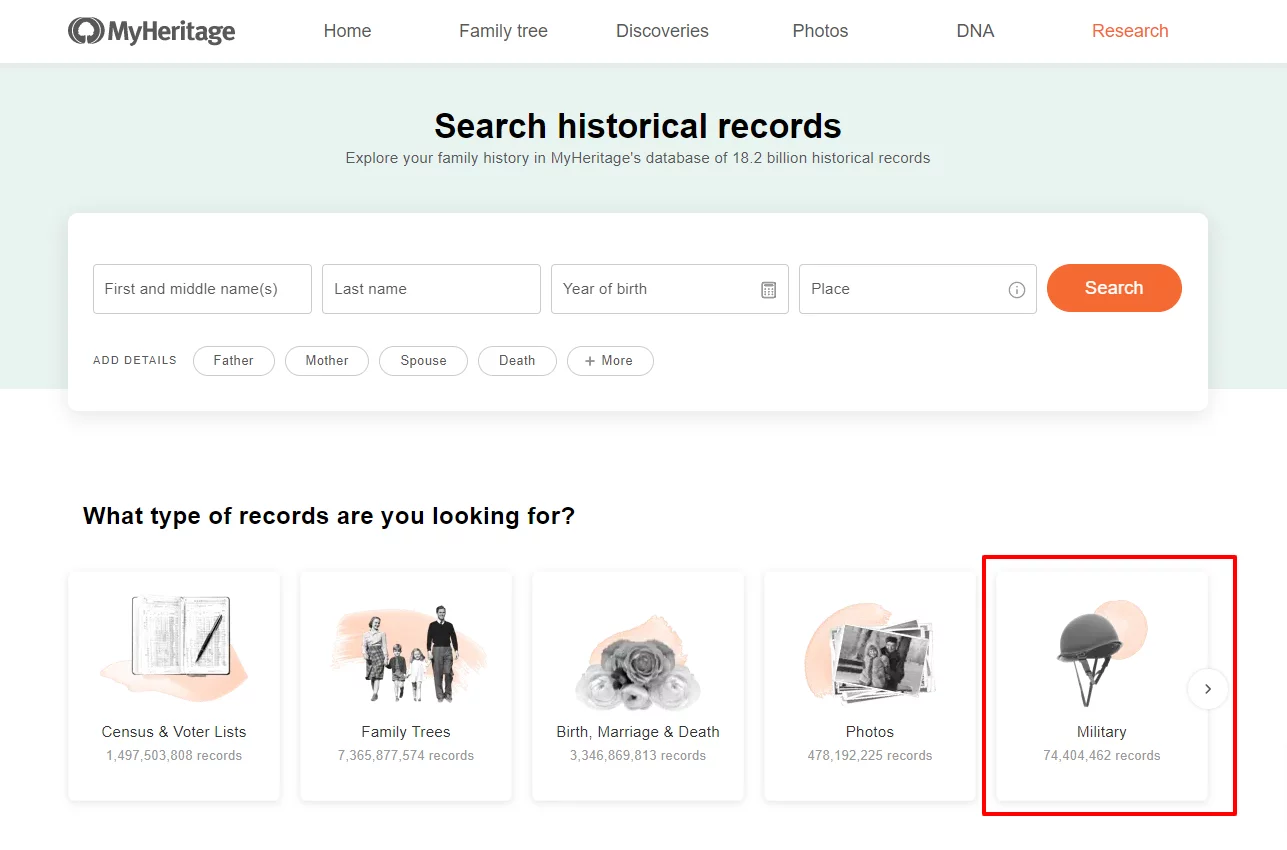Go to the Home menu
This screenshot has height=850, width=1287.
point(347,31)
